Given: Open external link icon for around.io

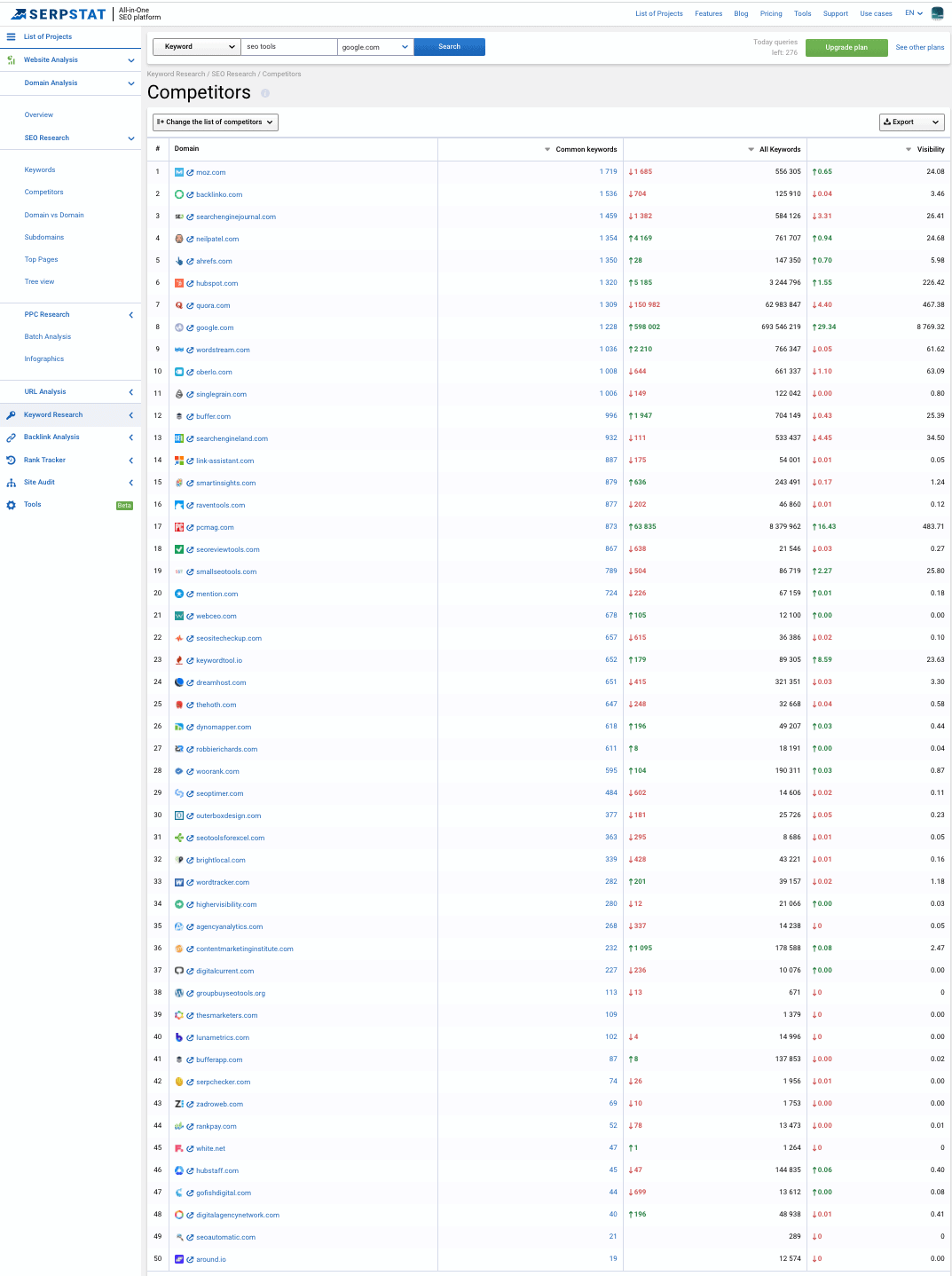Looking at the screenshot, I should [x=190, y=1259].
